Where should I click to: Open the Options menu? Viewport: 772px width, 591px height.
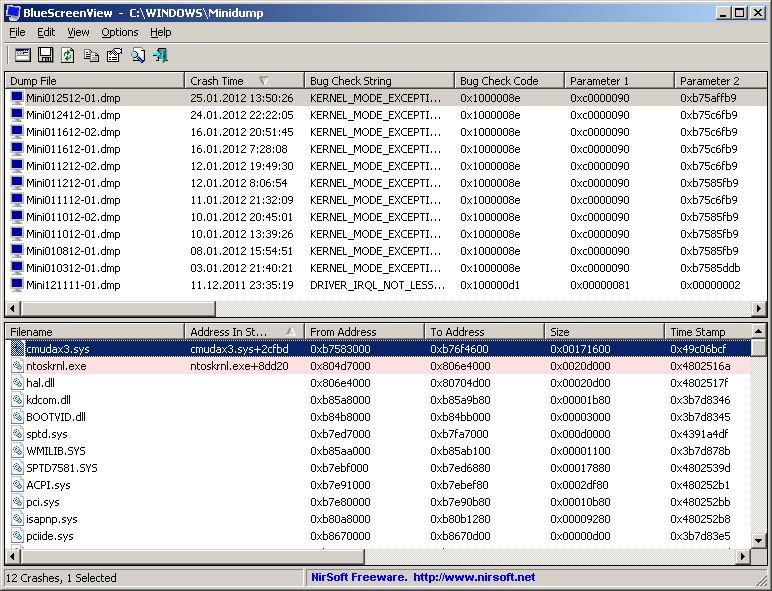click(x=119, y=32)
